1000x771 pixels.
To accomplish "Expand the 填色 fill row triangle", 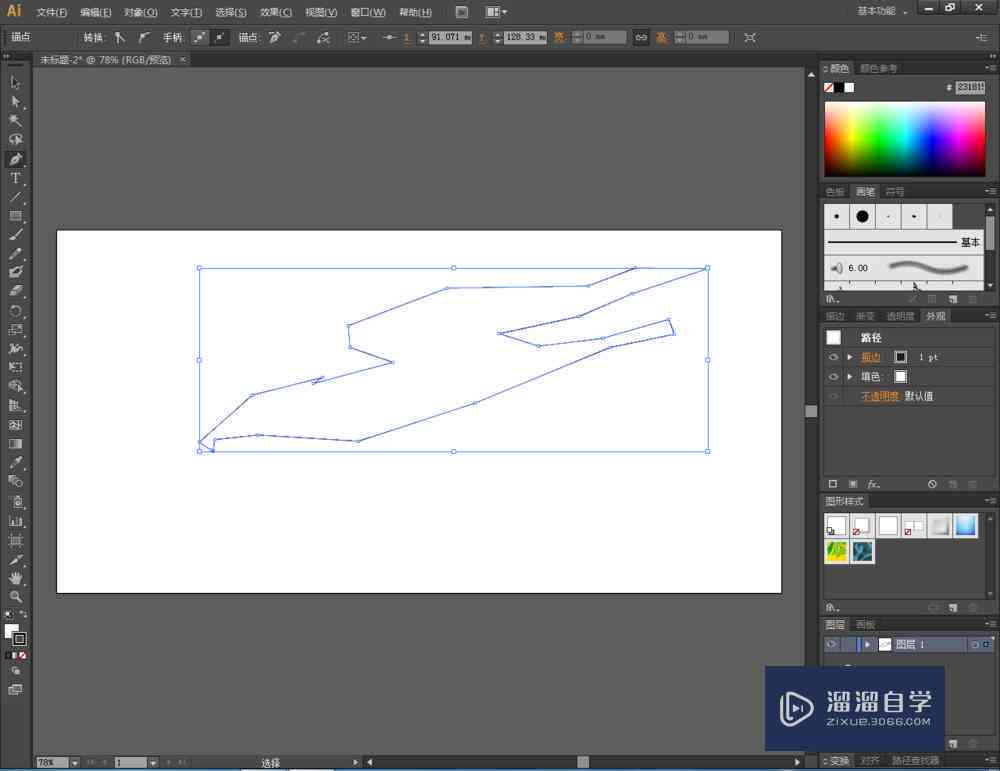I will (x=849, y=377).
